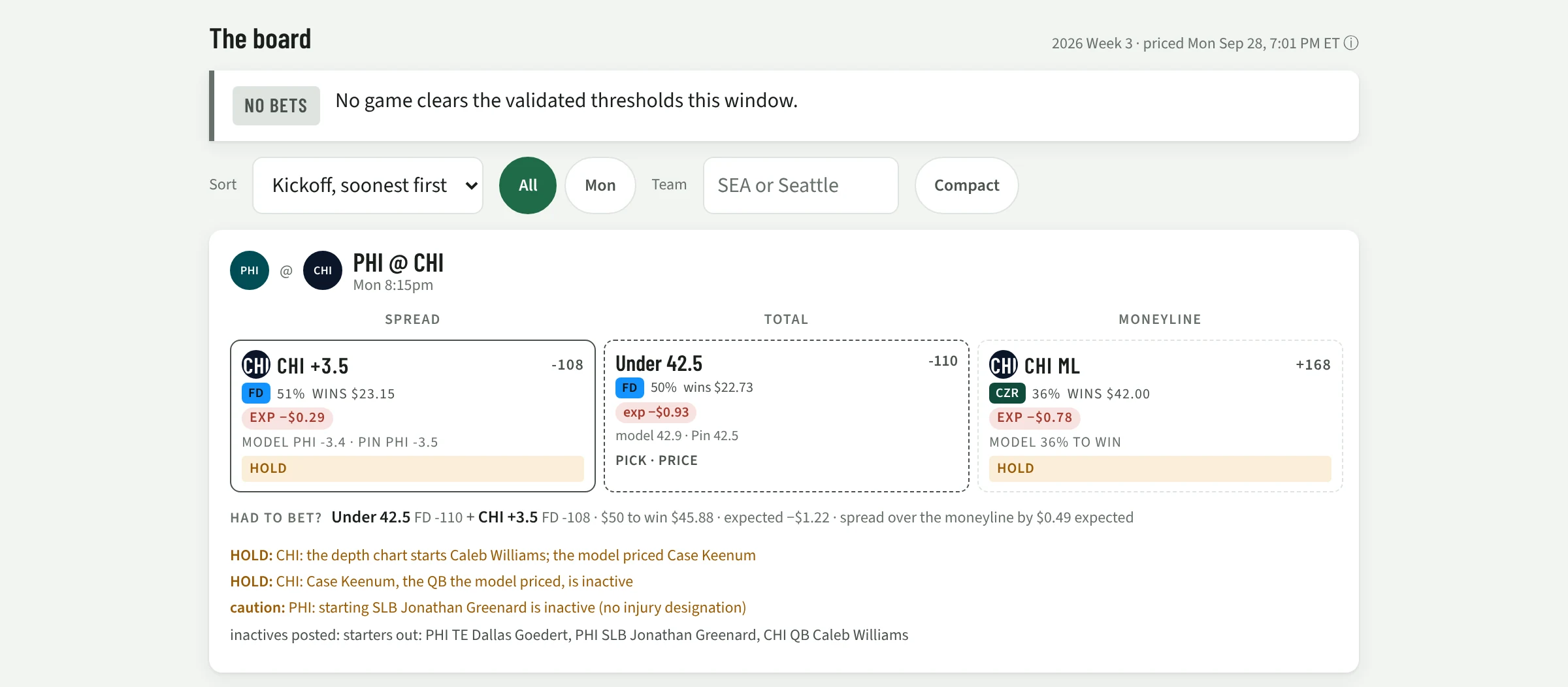Click the CHI team badge in game header
This screenshot has width=1568, height=687.
point(323,270)
